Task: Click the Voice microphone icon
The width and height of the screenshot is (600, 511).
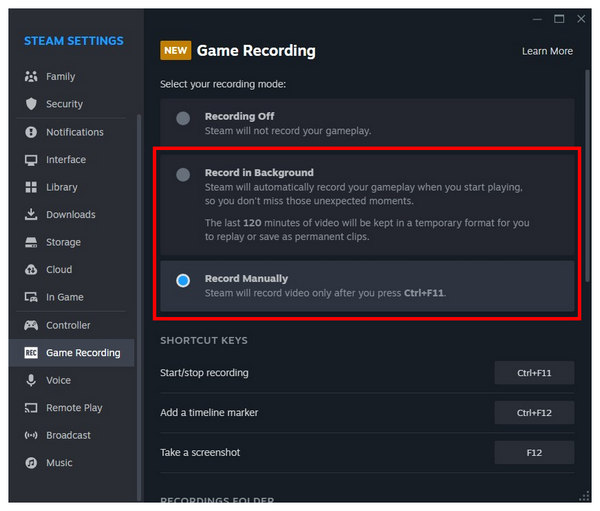Action: tap(31, 380)
